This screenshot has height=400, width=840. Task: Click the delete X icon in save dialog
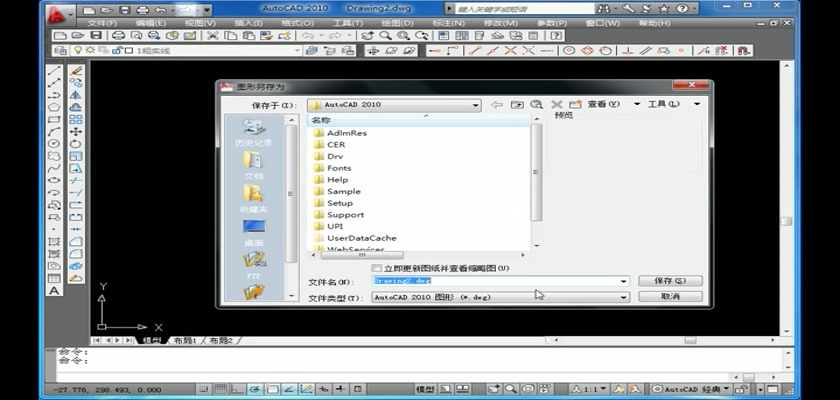(557, 104)
